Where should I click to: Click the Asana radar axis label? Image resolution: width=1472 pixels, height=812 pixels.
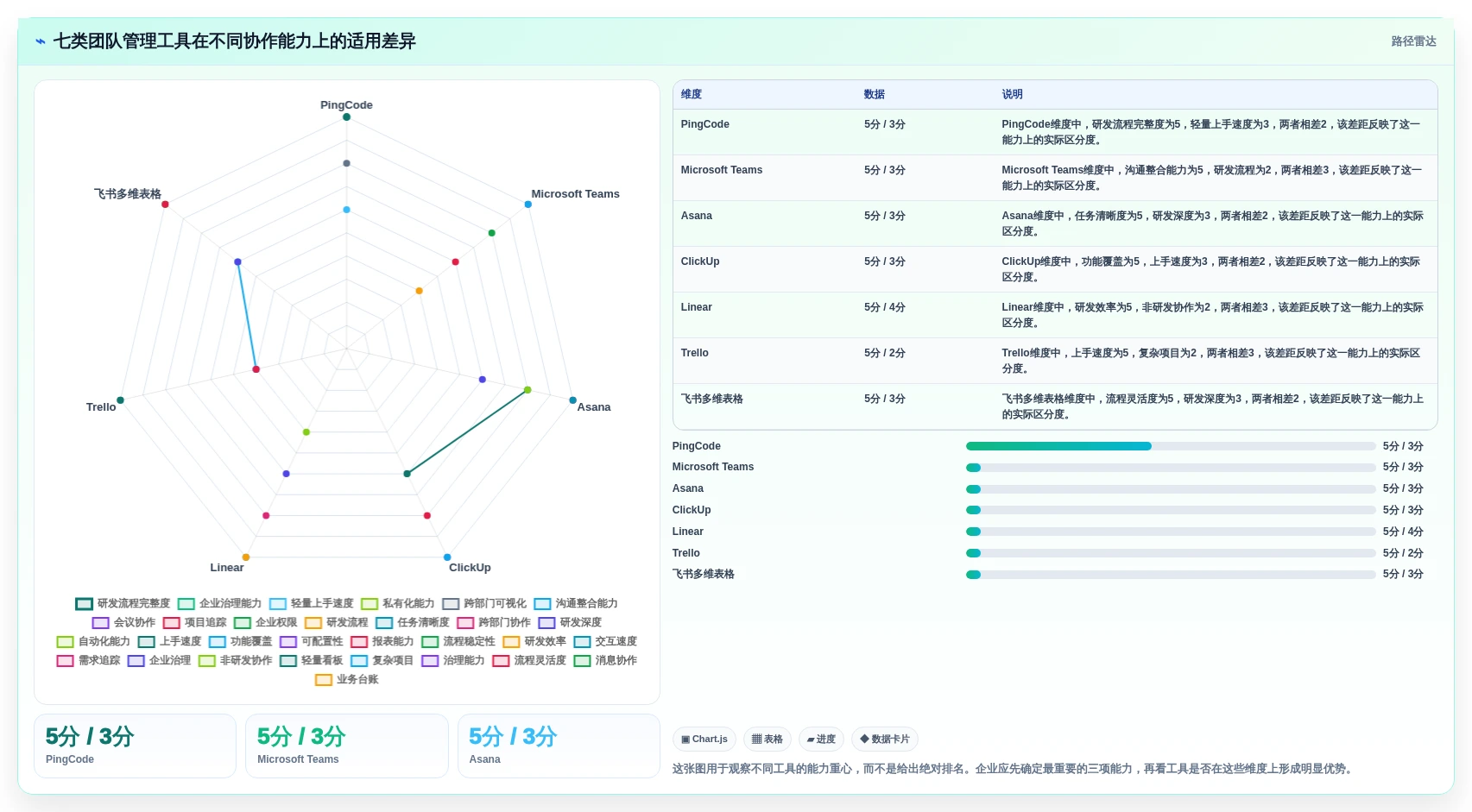click(x=594, y=407)
